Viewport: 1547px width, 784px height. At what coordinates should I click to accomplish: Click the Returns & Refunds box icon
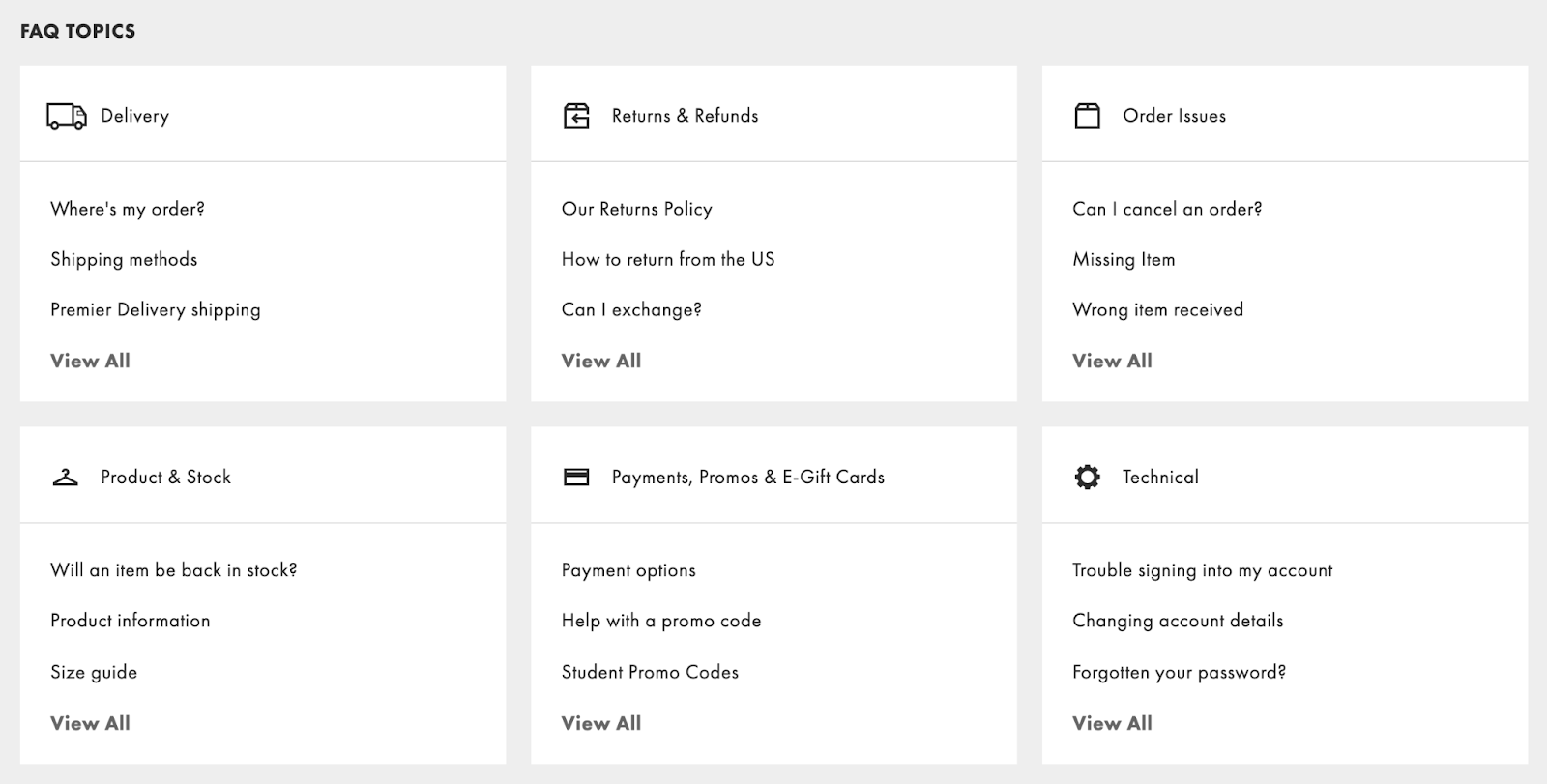click(576, 116)
